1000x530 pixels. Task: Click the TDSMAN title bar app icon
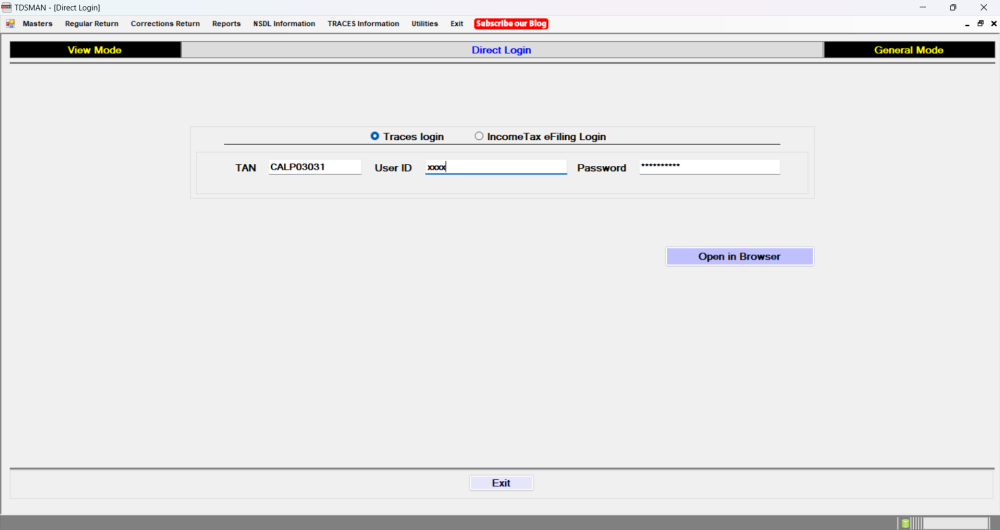click(6, 8)
